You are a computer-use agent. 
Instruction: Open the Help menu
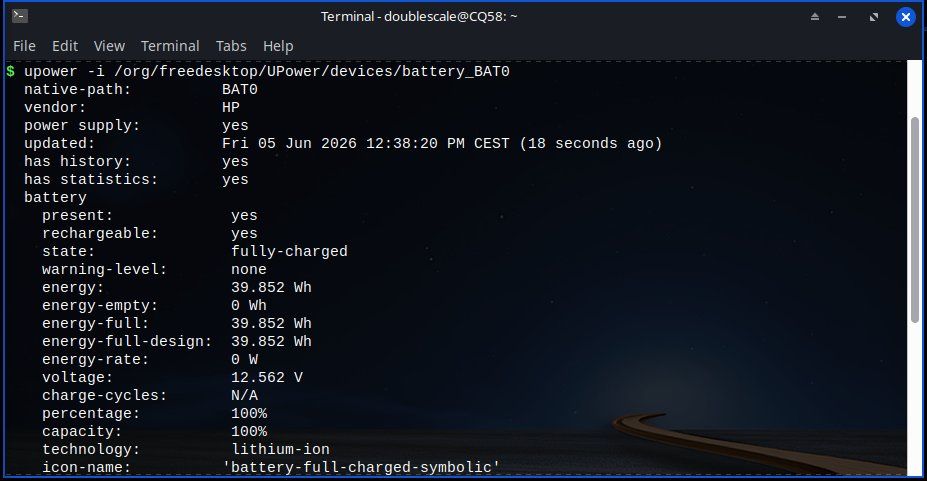pos(278,46)
